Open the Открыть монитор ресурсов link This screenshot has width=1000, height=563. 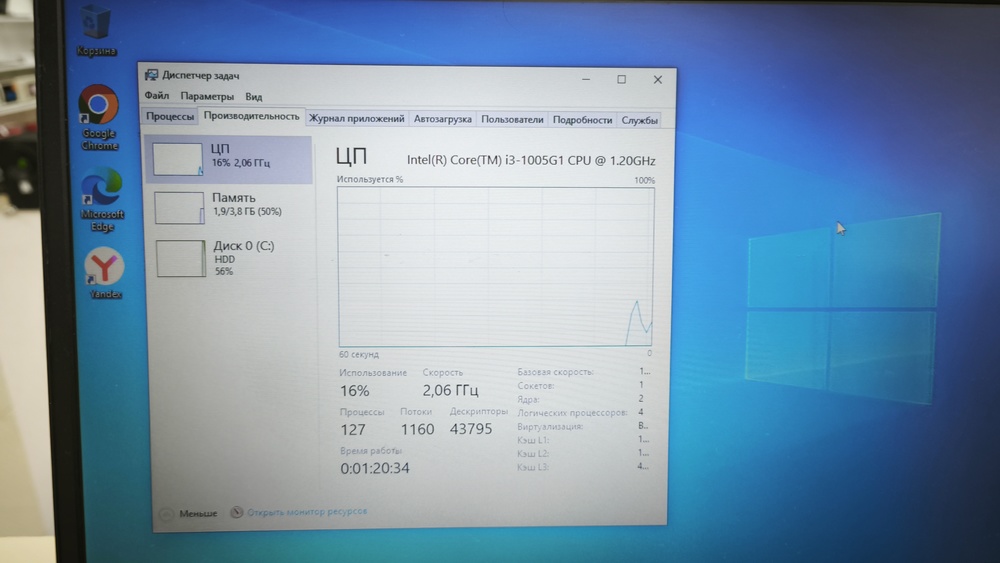(307, 511)
